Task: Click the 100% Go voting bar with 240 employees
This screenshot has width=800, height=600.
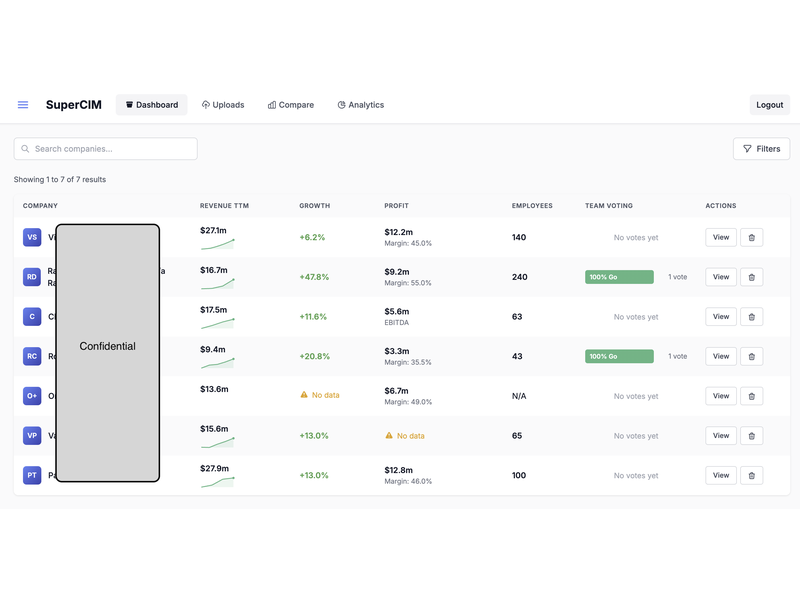Action: (x=619, y=277)
